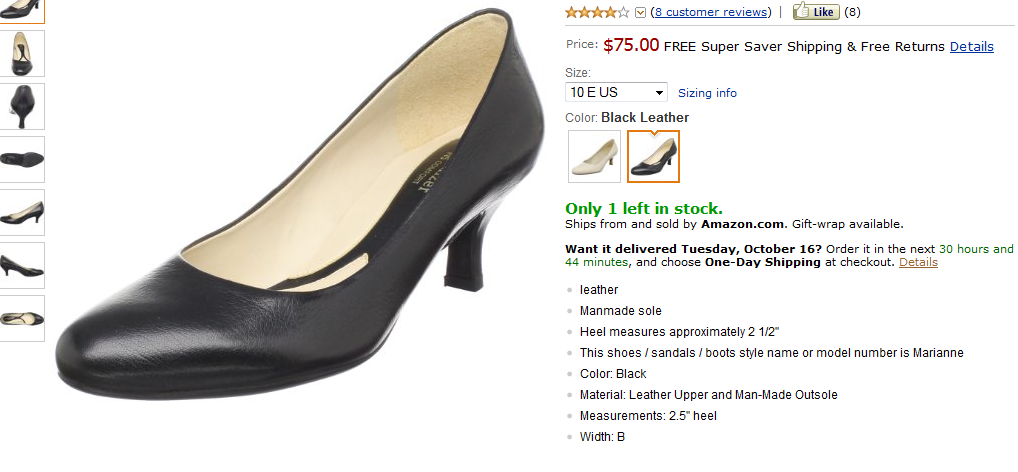Click the thumbs-up Like button
The width and height of the screenshot is (1018, 472).
815,12
